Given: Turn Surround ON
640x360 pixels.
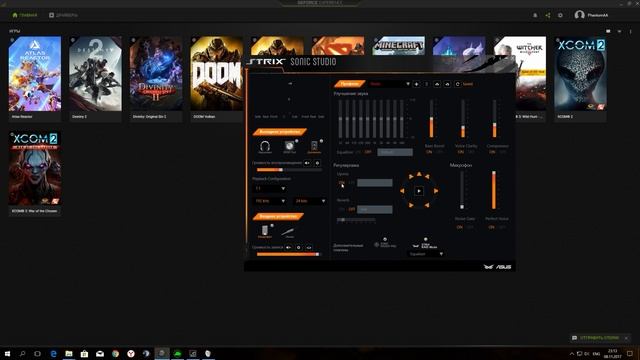Looking at the screenshot, I should [x=342, y=182].
